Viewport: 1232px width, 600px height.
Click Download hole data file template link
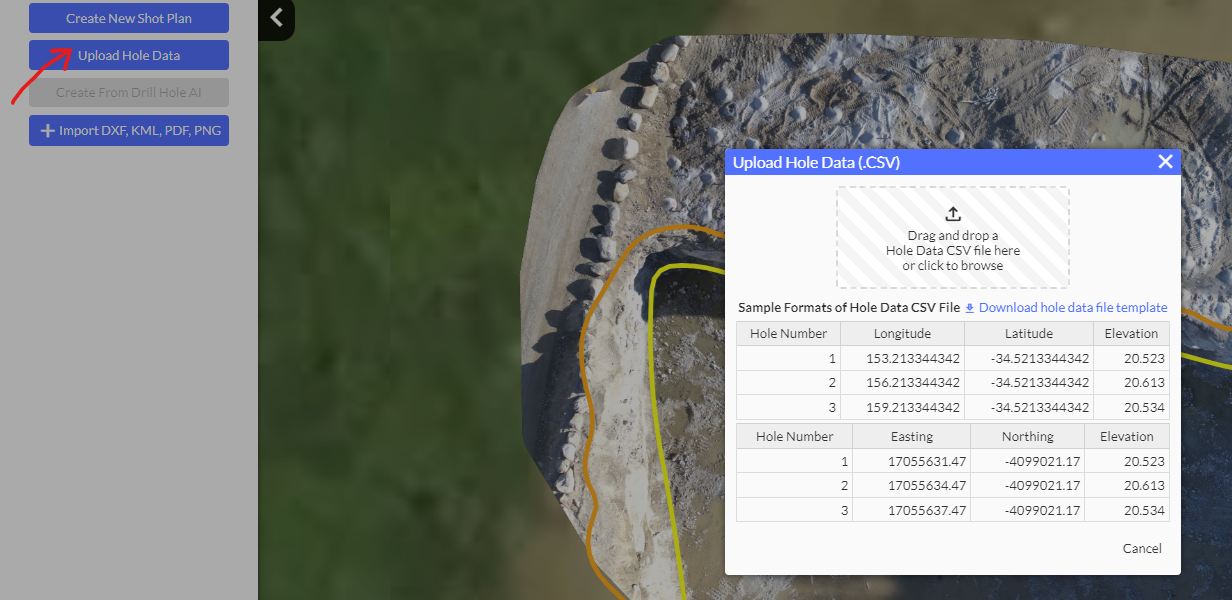click(x=1072, y=308)
